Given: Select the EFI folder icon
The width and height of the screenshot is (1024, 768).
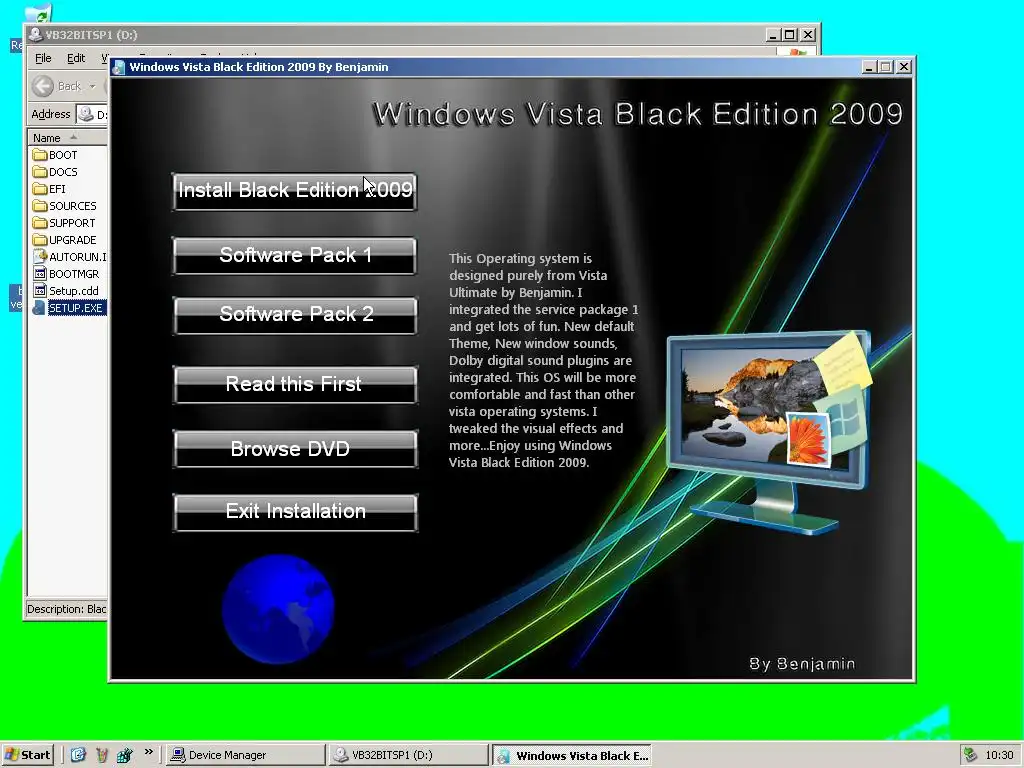Looking at the screenshot, I should 40,189.
